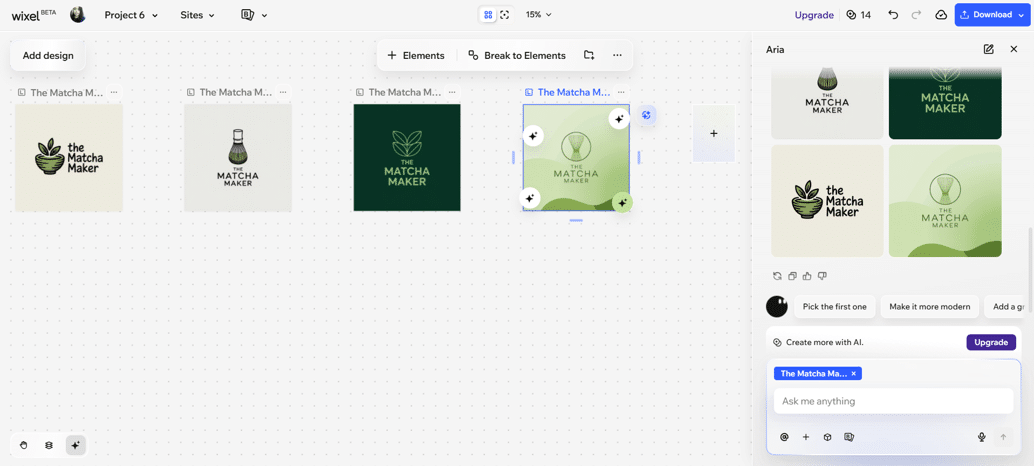The width and height of the screenshot is (1034, 466).
Task: Click Break to Elements
Action: [517, 55]
